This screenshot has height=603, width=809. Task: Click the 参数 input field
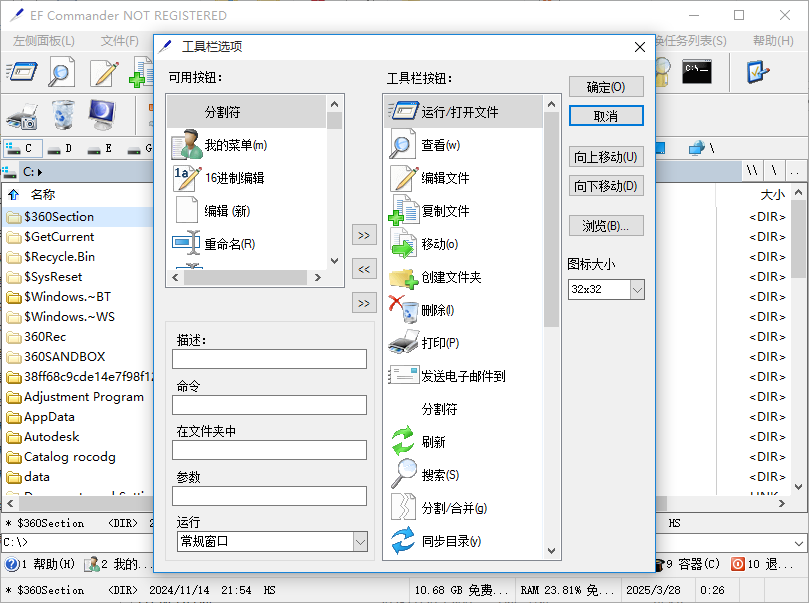click(x=269, y=496)
